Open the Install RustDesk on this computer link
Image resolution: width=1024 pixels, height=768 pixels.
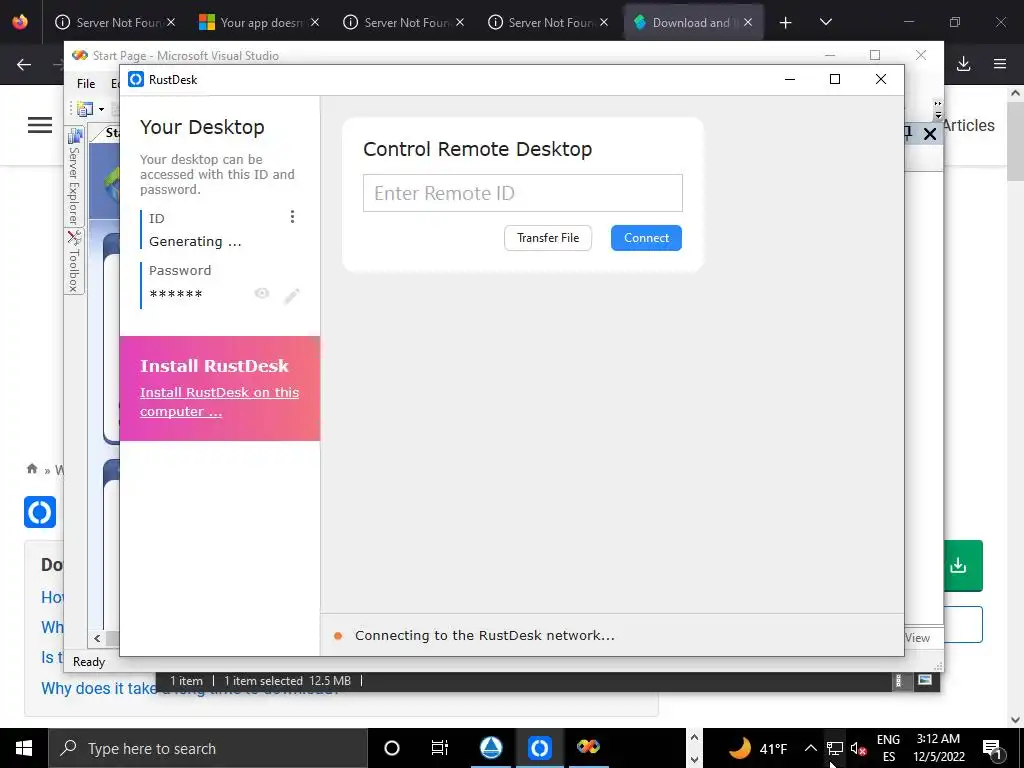pos(219,402)
